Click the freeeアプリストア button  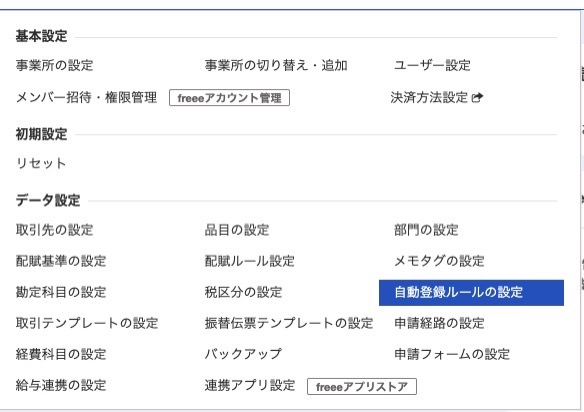point(362,387)
